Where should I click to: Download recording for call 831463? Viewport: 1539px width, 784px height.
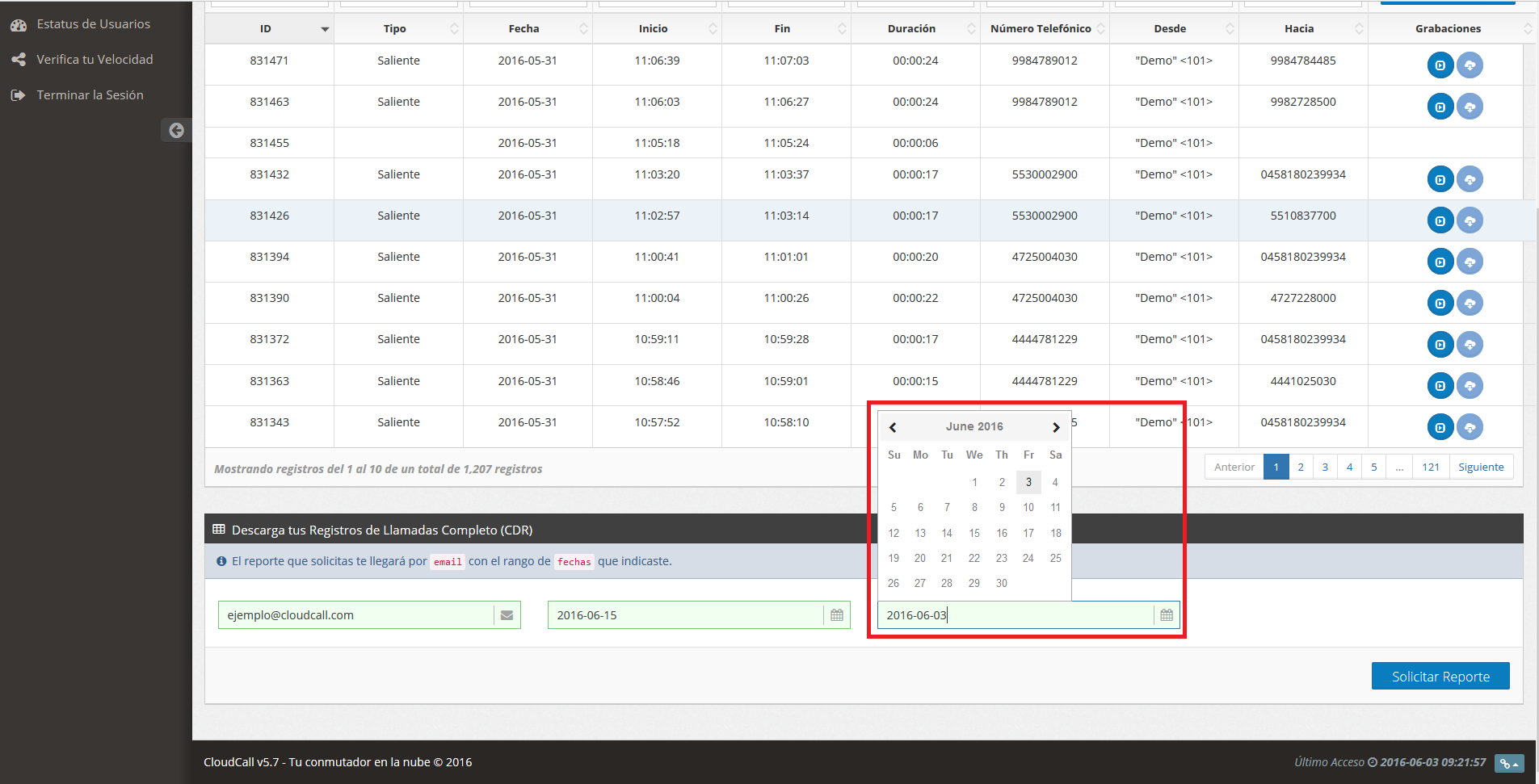tap(1470, 107)
